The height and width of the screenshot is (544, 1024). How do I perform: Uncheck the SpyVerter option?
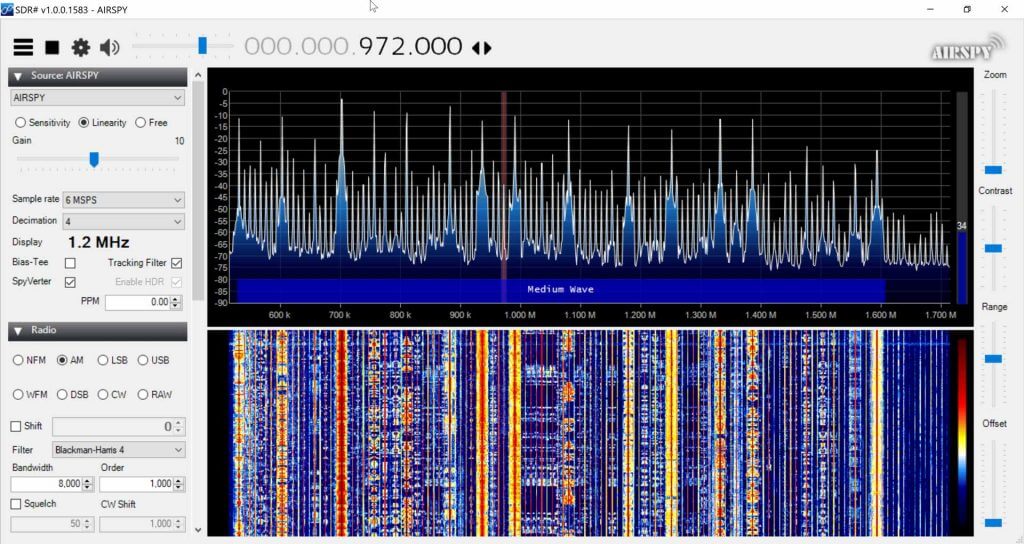tap(70, 282)
